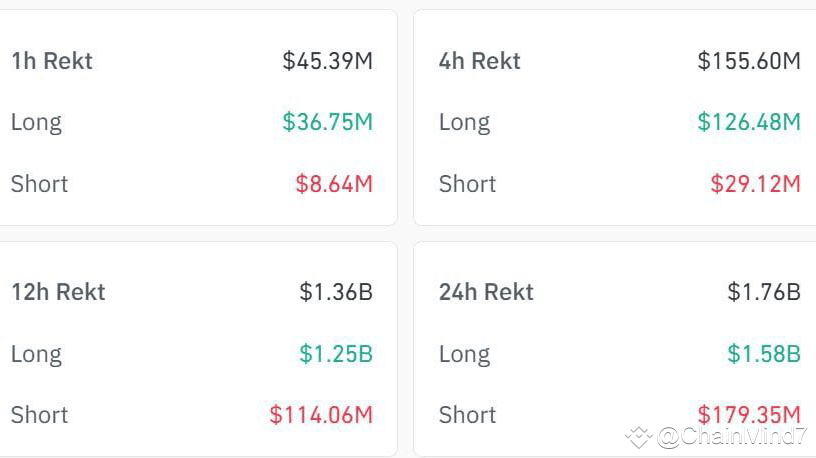This screenshot has height=458, width=816.
Task: Click the @ChainMind7 watermark handle
Action: click(x=733, y=437)
